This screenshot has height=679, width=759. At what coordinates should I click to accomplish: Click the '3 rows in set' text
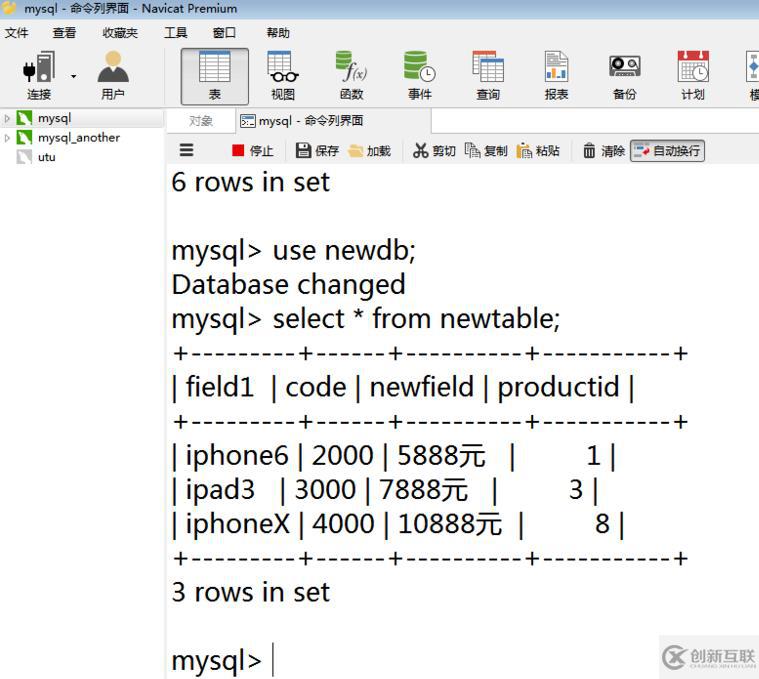point(250,592)
